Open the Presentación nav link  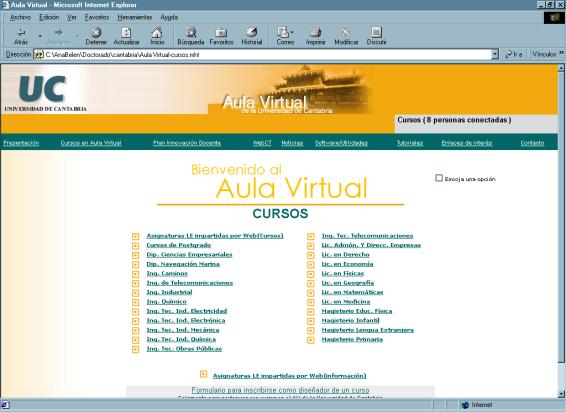coord(21,143)
